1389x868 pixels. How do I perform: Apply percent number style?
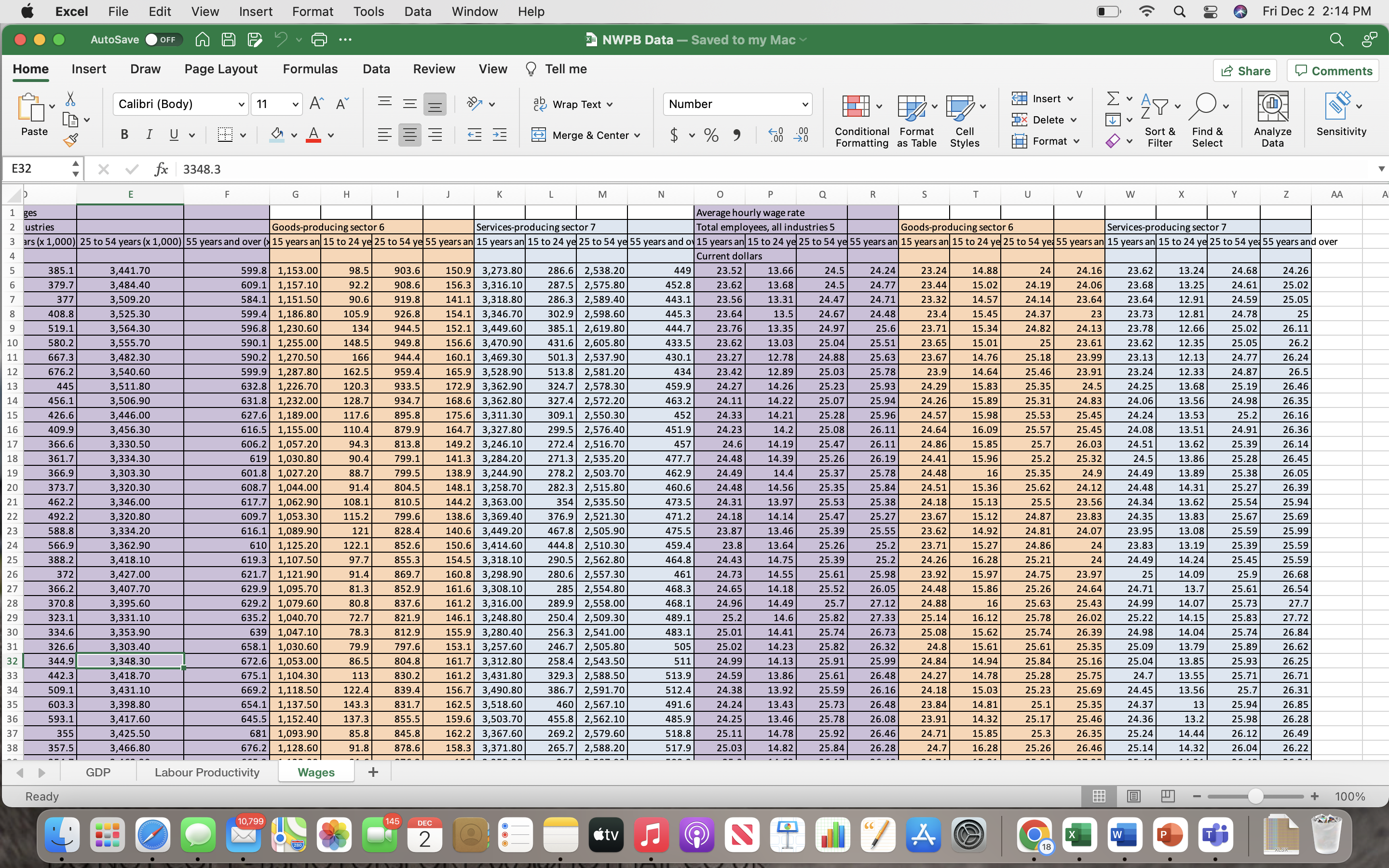tap(710, 135)
